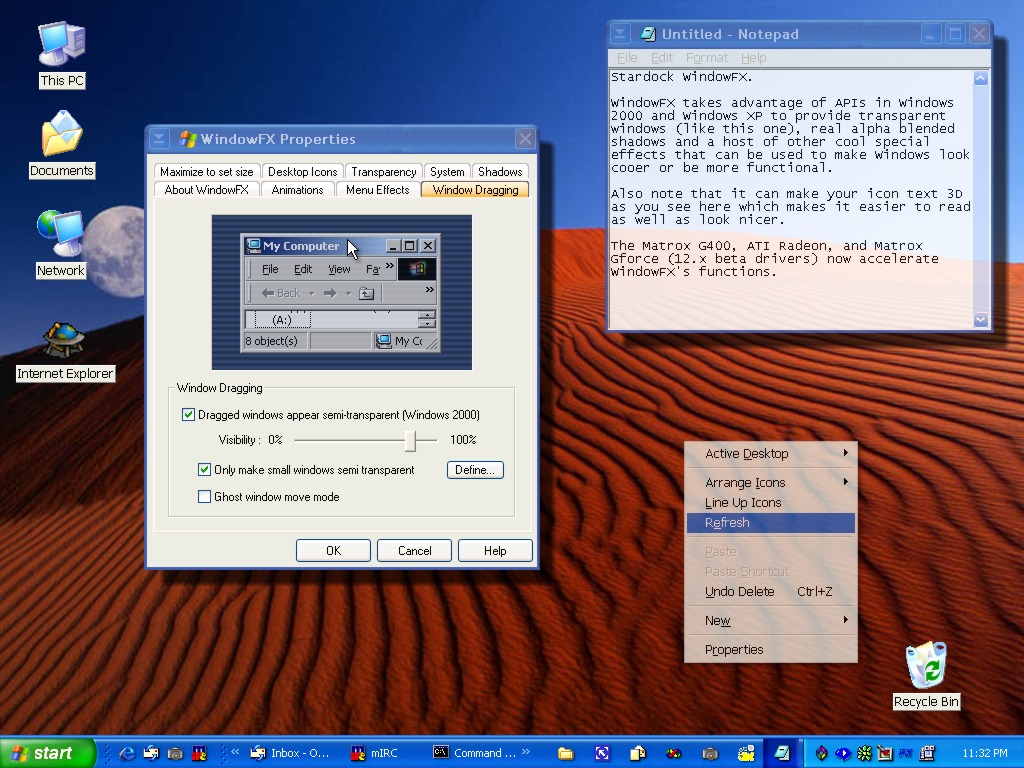Open the Notepad Edit menu
Viewport: 1024px width, 768px height.
coord(662,57)
